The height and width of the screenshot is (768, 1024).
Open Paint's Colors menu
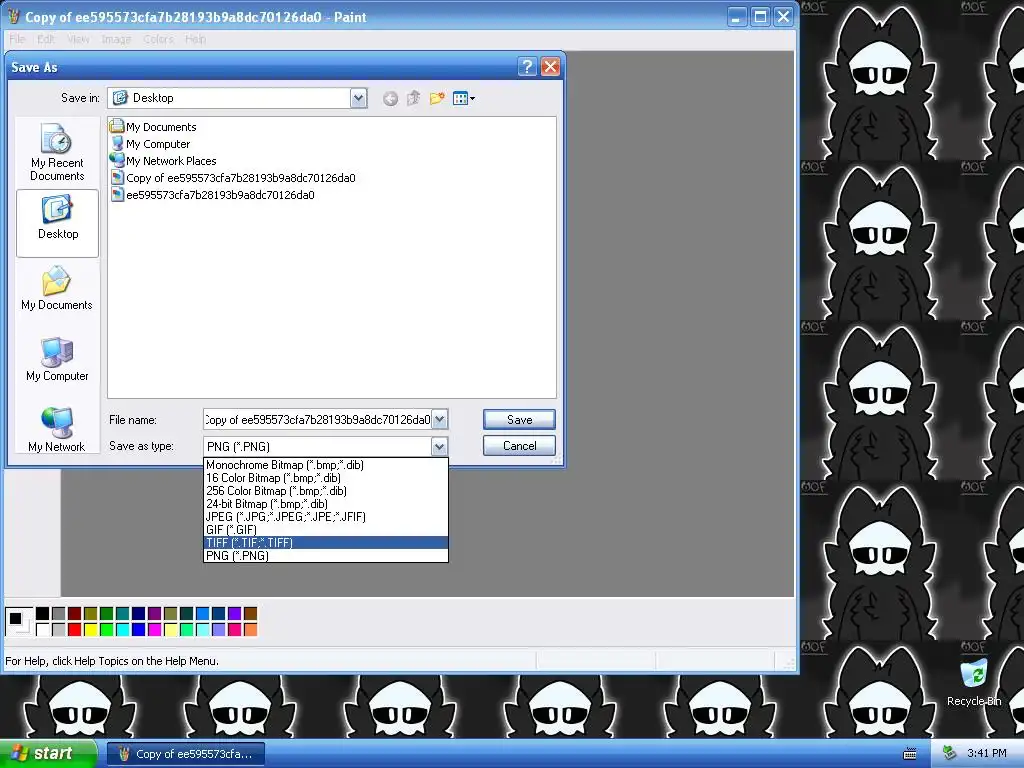point(158,39)
